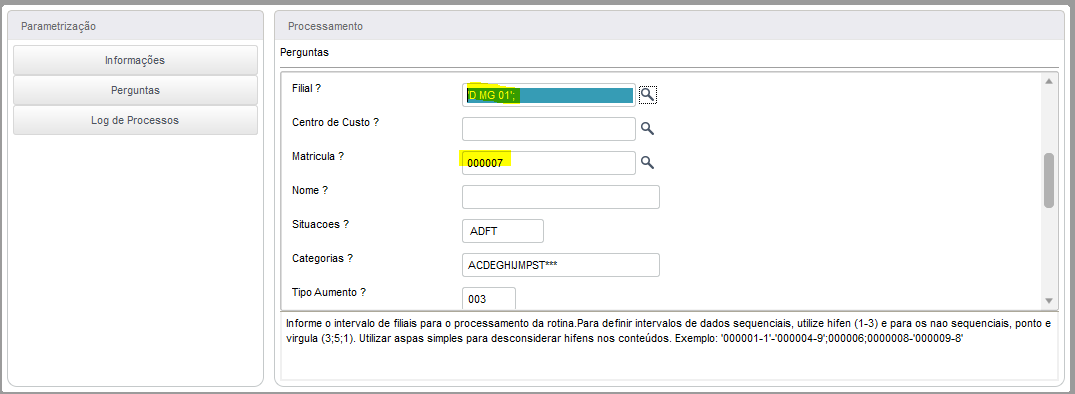
Task: Focus the empty Centro de Custo field
Action: [x=548, y=129]
